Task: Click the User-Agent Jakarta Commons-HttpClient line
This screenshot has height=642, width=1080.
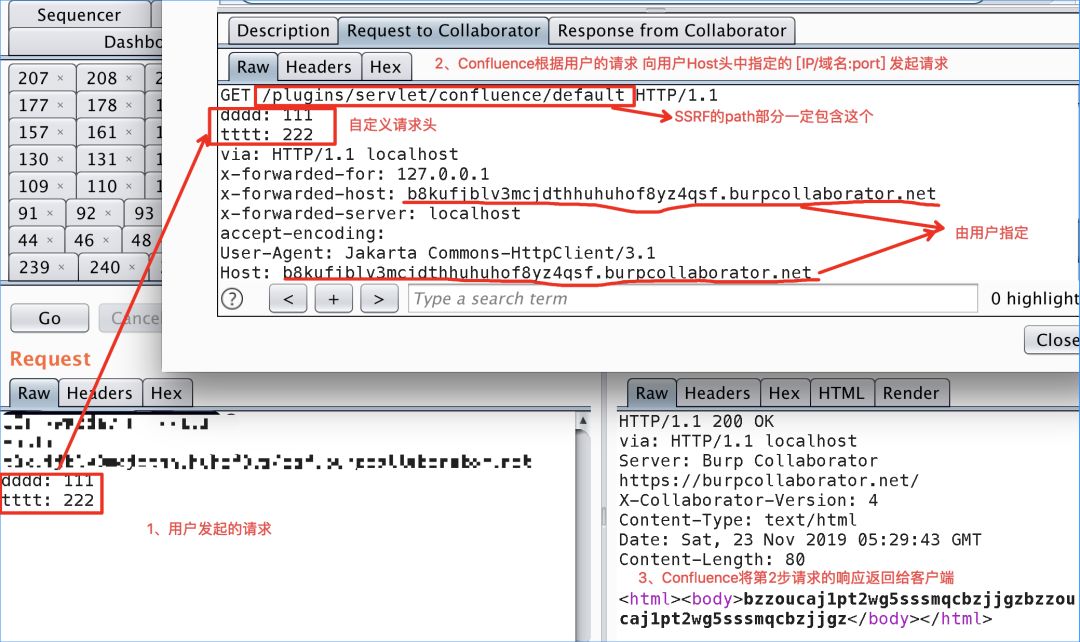Action: point(437,253)
